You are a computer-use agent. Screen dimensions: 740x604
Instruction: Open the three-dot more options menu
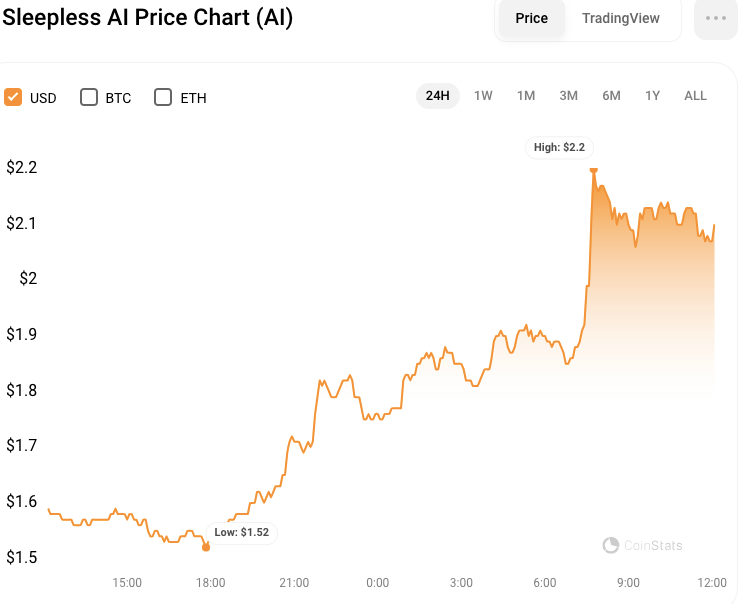(x=715, y=19)
